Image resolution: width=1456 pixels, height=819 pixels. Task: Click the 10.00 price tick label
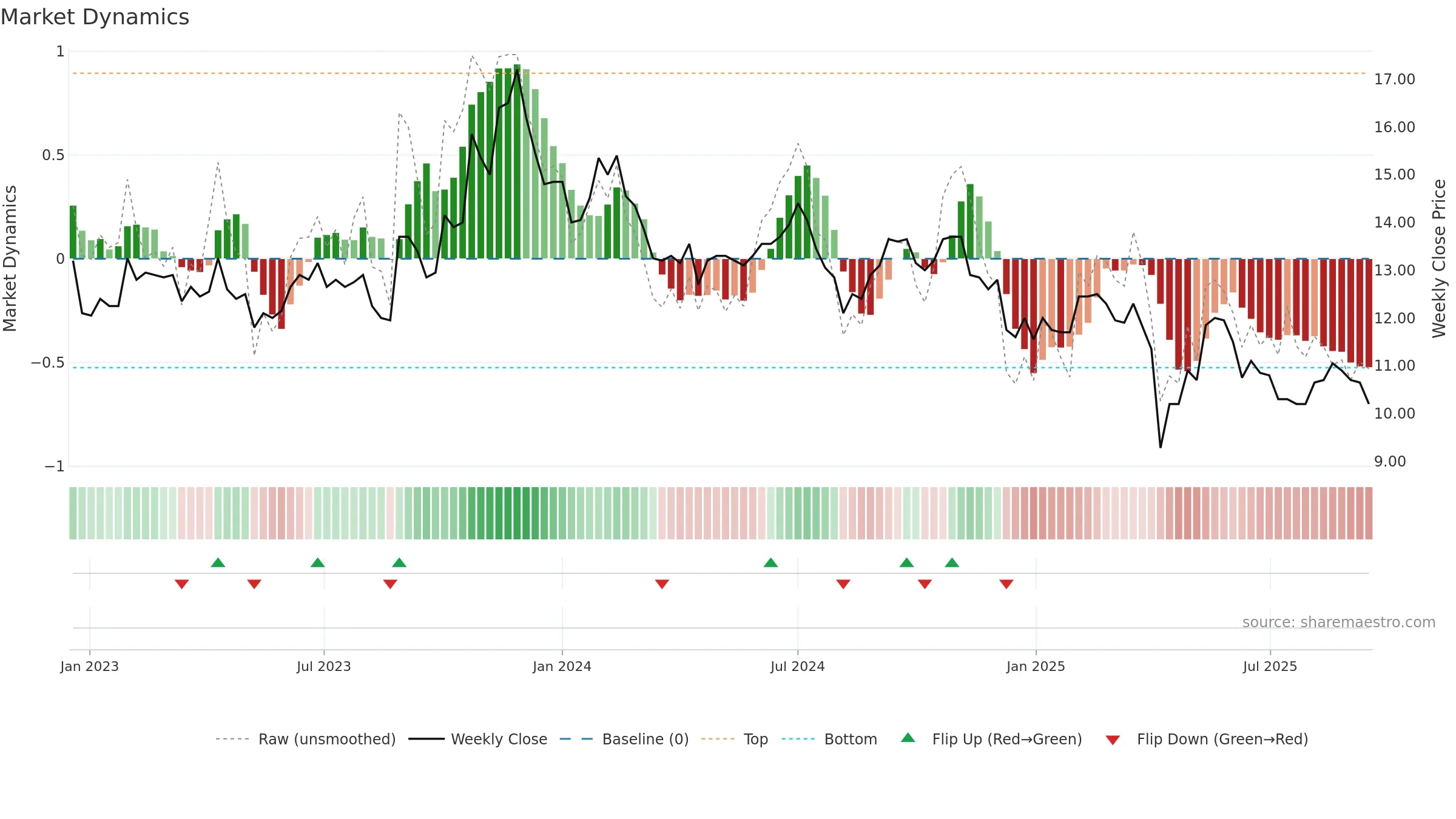(x=1395, y=414)
